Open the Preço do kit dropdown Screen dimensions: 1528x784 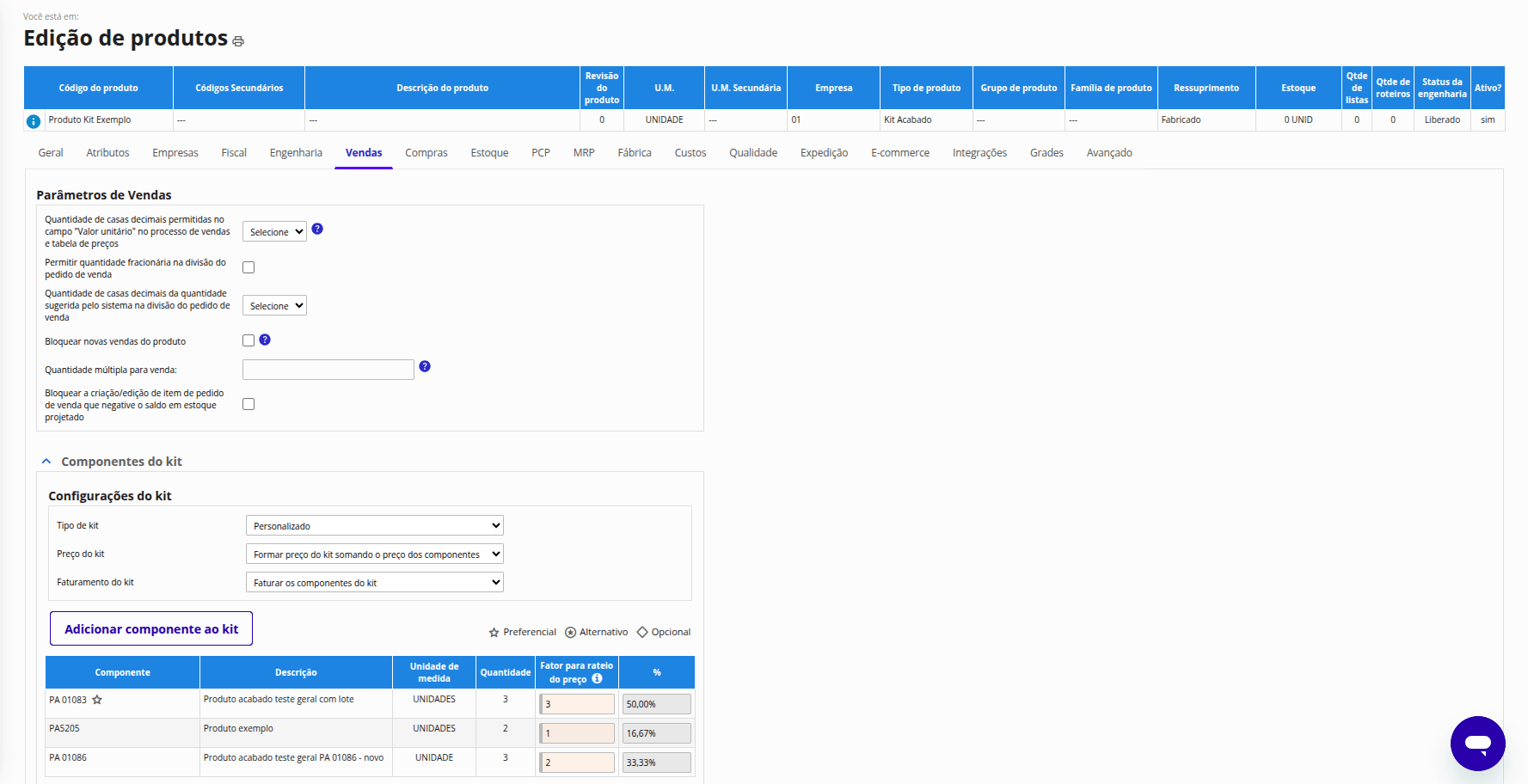pos(374,554)
